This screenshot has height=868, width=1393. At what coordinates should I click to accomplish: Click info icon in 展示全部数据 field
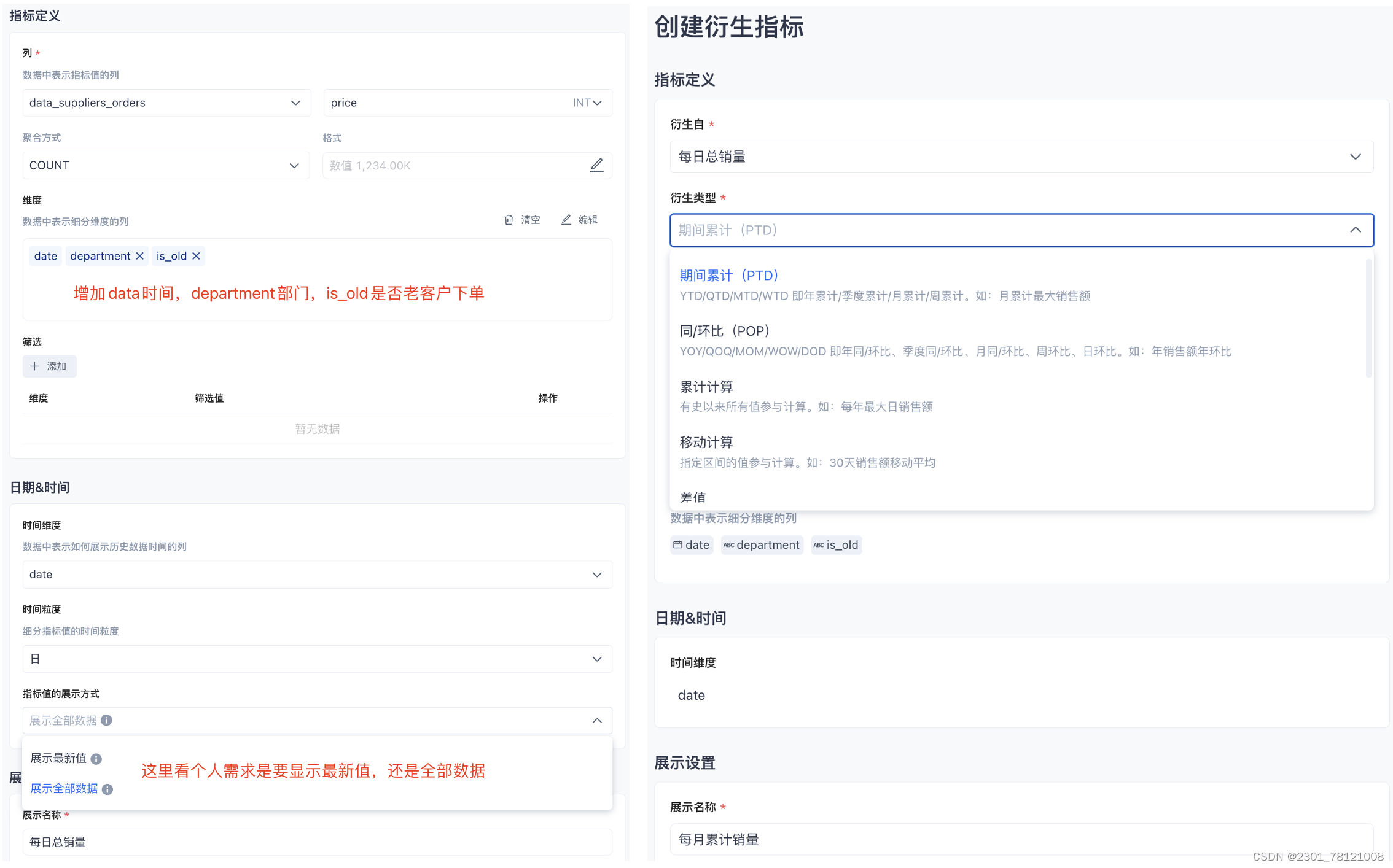[107, 720]
